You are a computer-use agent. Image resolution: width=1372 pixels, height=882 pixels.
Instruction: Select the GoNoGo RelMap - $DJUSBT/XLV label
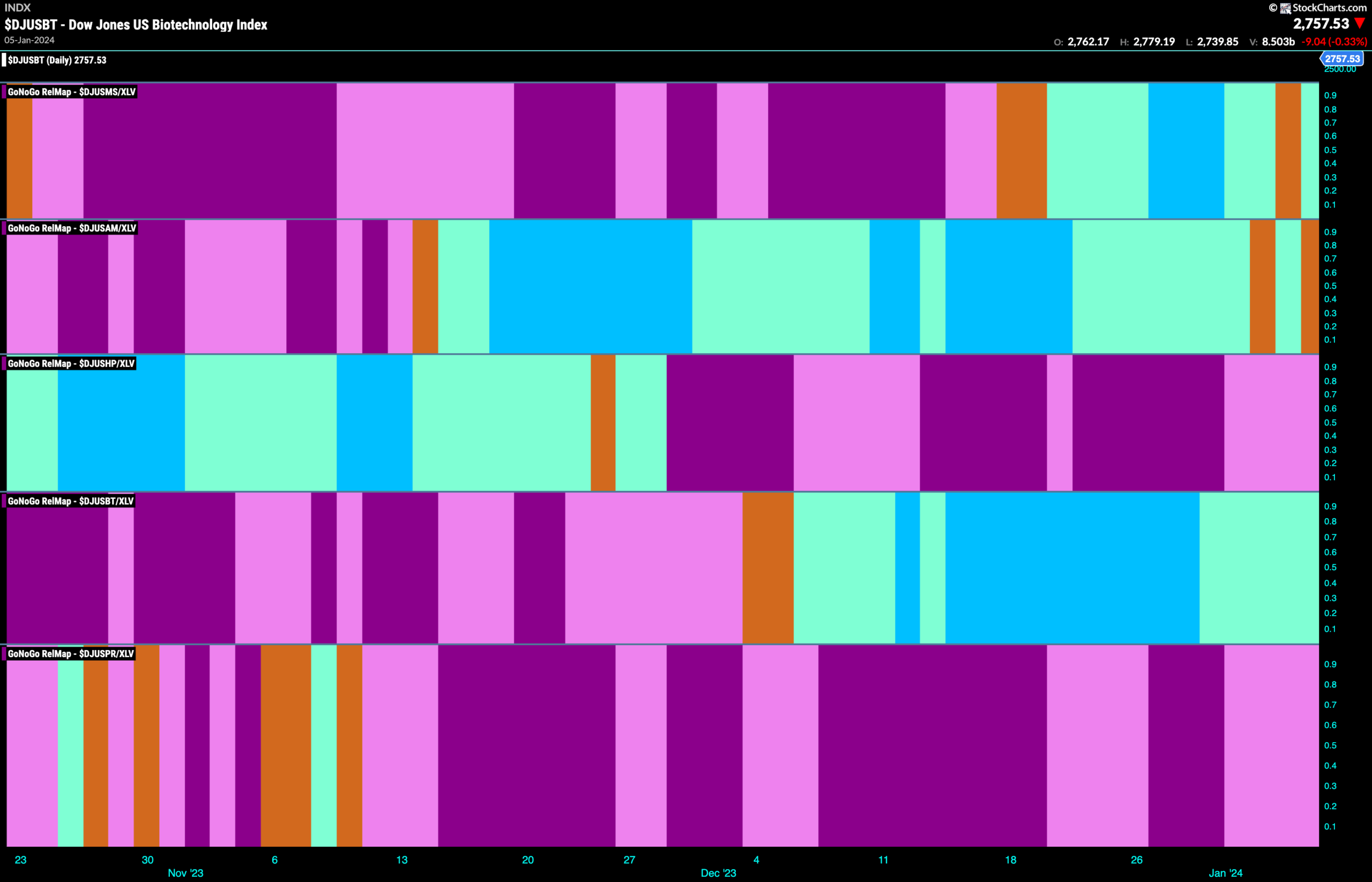(70, 501)
